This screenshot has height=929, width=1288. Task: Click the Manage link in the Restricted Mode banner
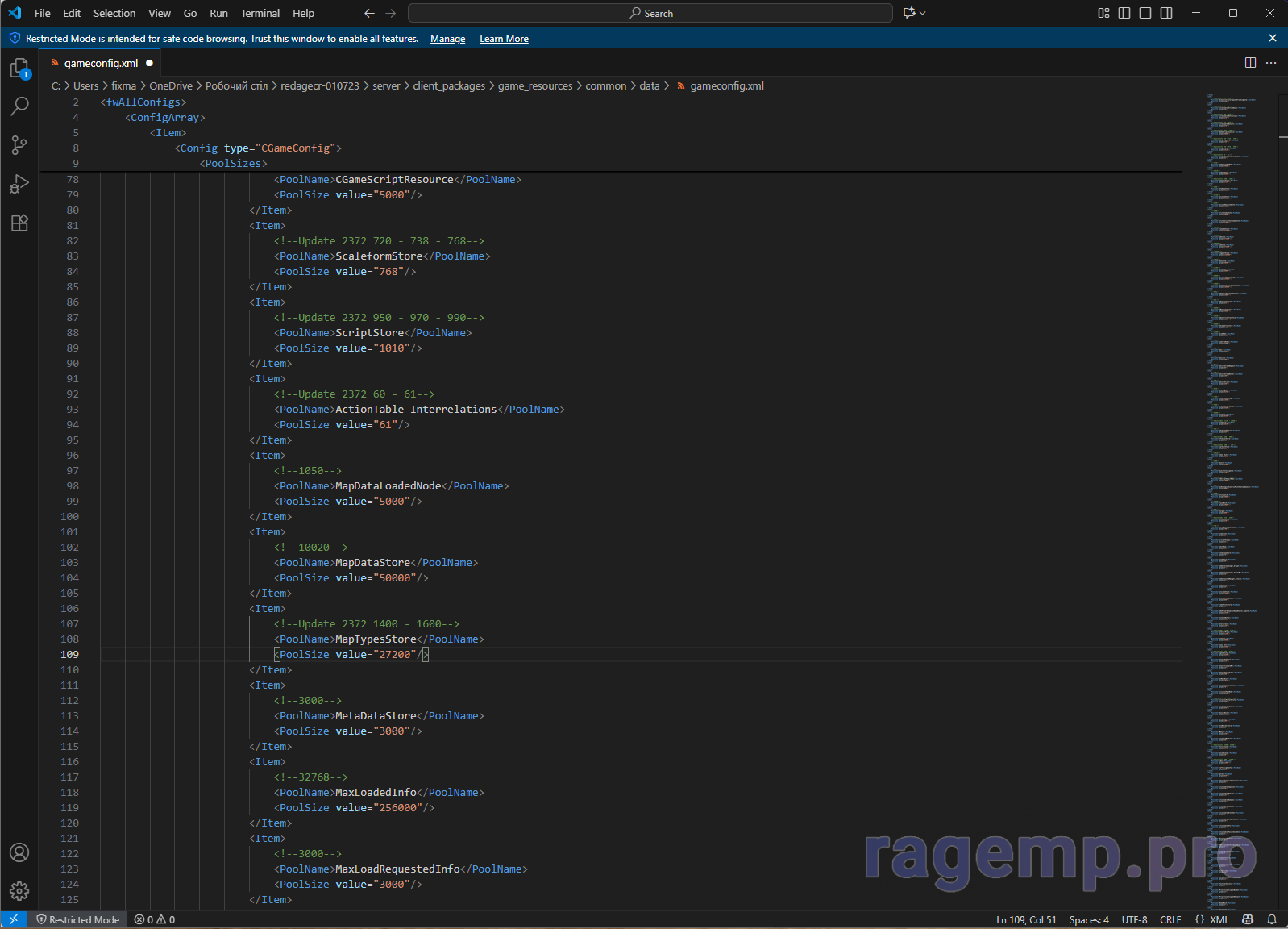[447, 39]
